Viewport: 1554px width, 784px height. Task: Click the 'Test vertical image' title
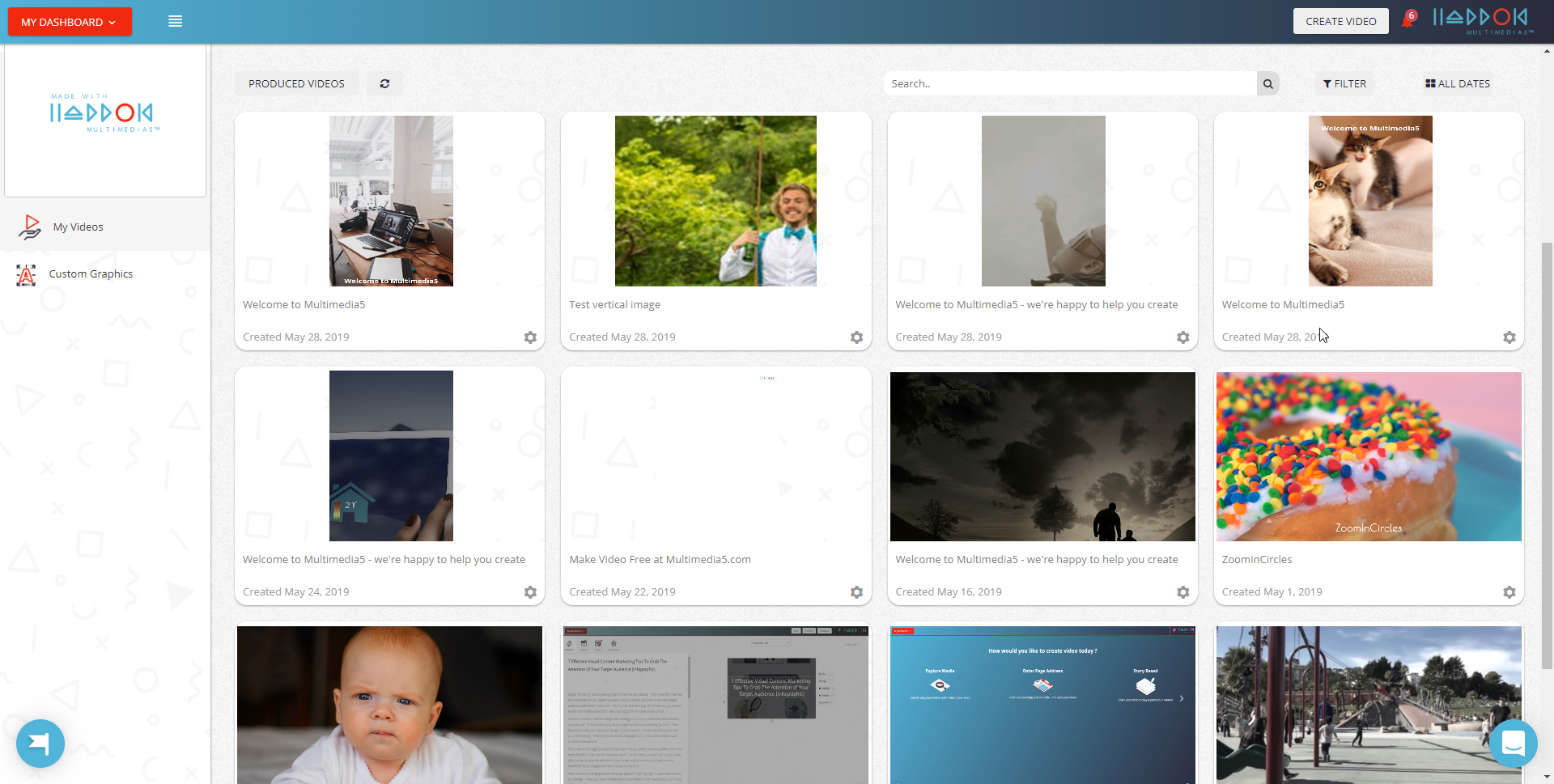click(x=614, y=305)
